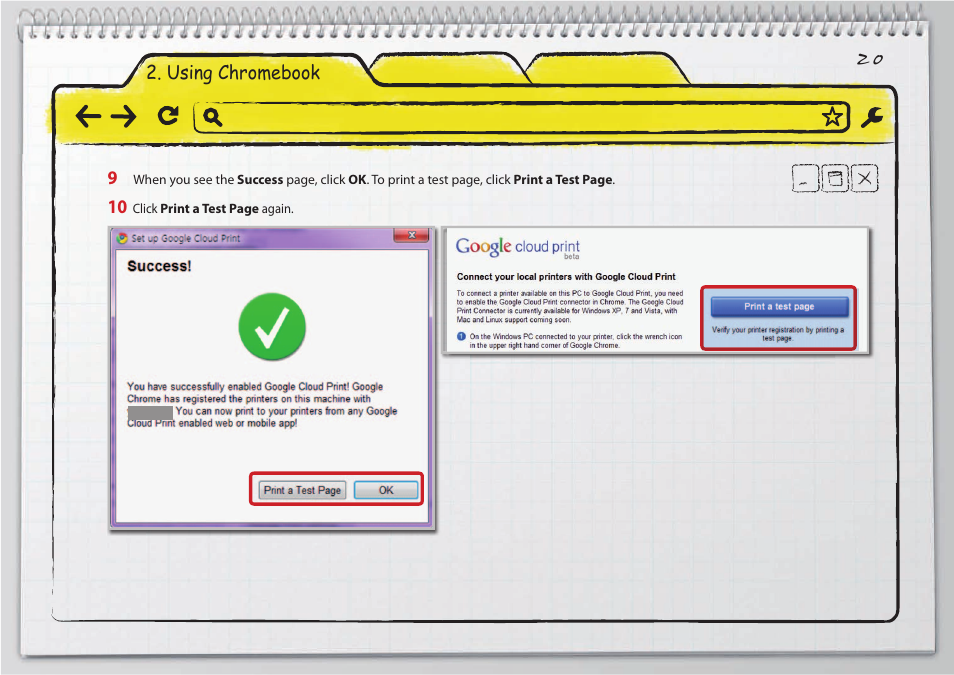Open the wrench settings menu icon
The height and width of the screenshot is (675, 954).
(872, 117)
